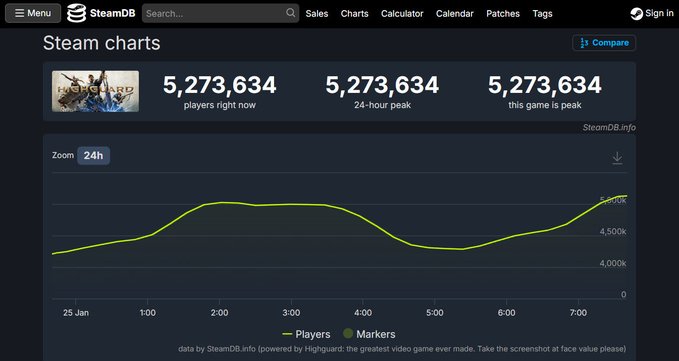
Task: Click the Steam icon beside Sign in
Action: (636, 13)
